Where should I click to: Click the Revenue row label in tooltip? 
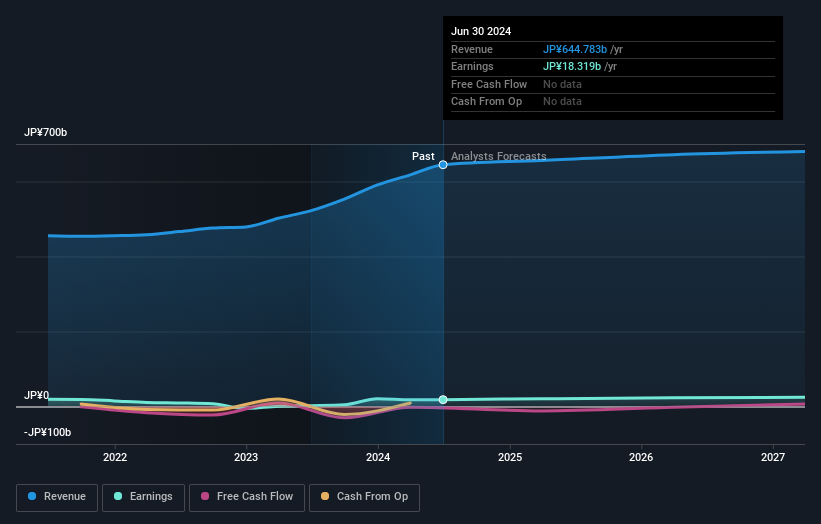[472, 49]
